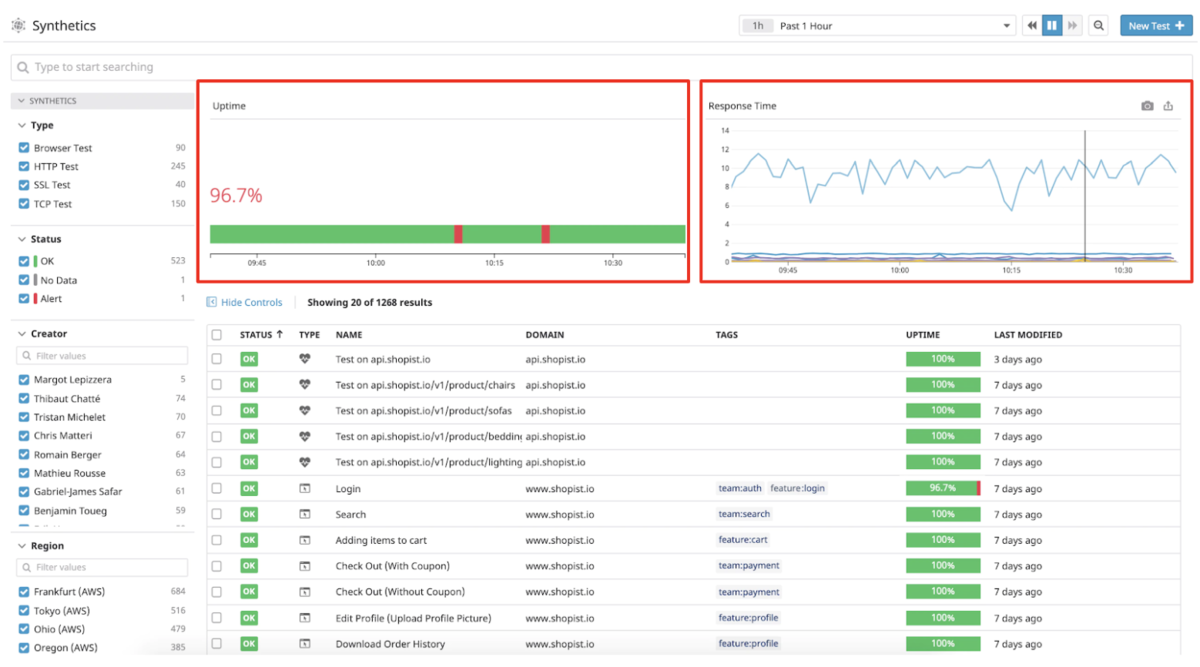The width and height of the screenshot is (1200, 667).
Task: Open the Check Out (With Coupon) test
Action: pos(393,566)
